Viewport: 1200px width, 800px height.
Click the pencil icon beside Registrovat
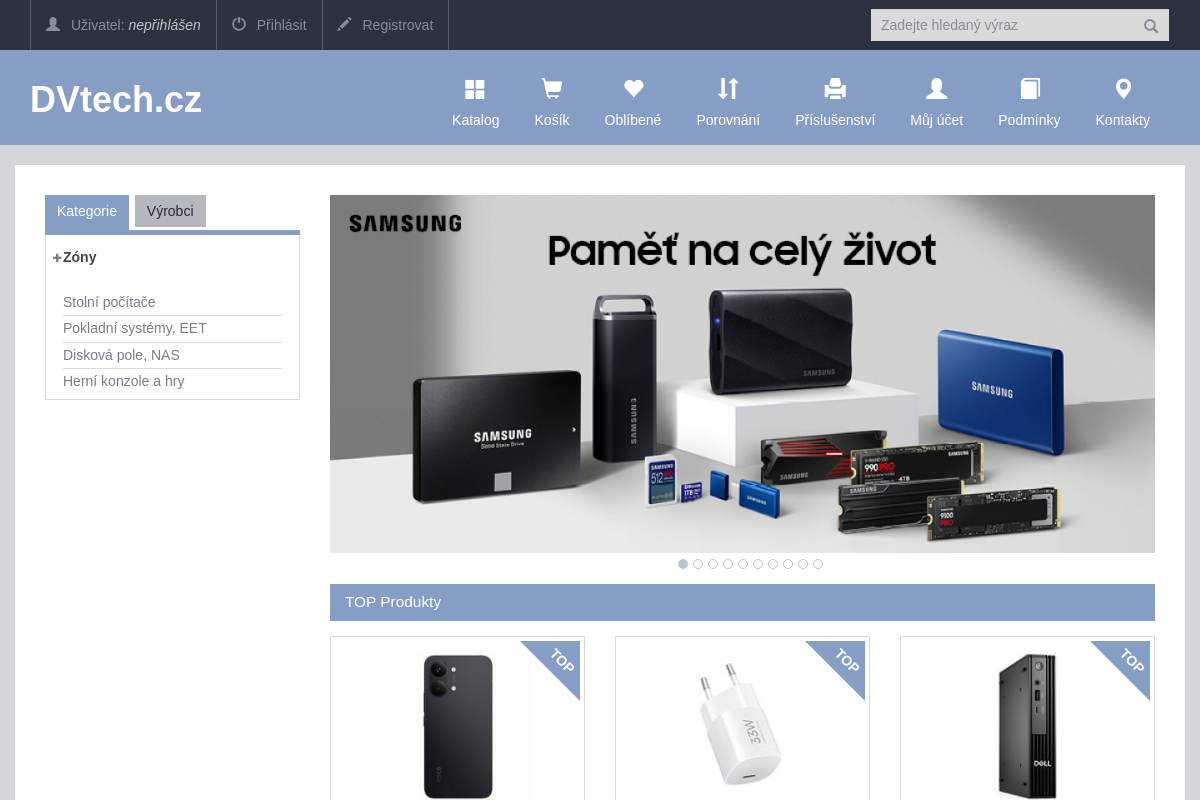[345, 24]
